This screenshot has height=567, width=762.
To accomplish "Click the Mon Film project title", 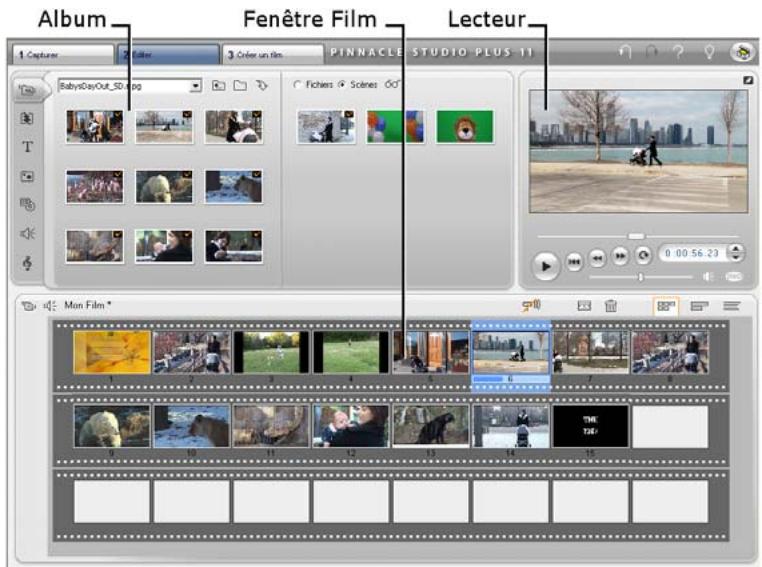I will click(87, 305).
